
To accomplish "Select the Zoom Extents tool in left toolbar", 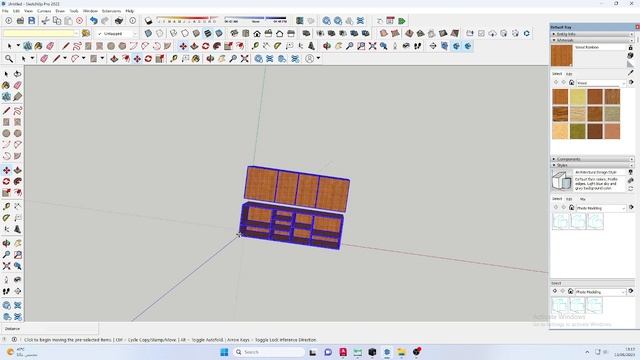I will click(6, 266).
